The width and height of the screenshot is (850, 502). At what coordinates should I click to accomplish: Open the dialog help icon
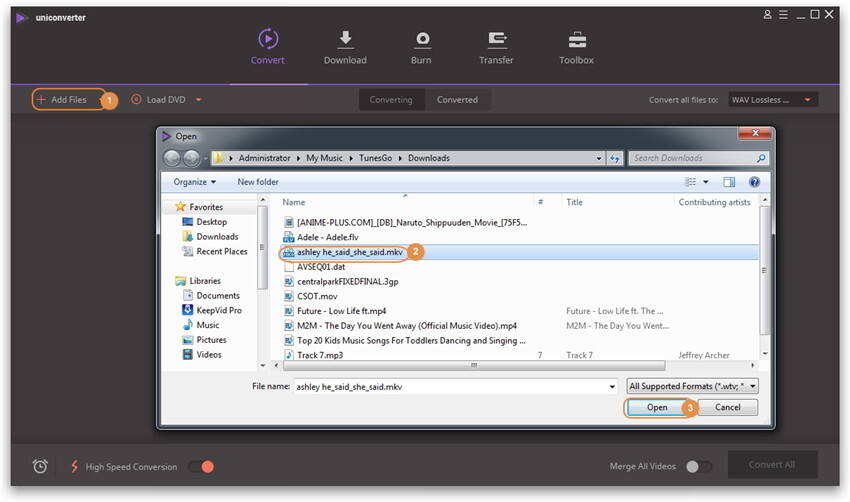tap(754, 182)
